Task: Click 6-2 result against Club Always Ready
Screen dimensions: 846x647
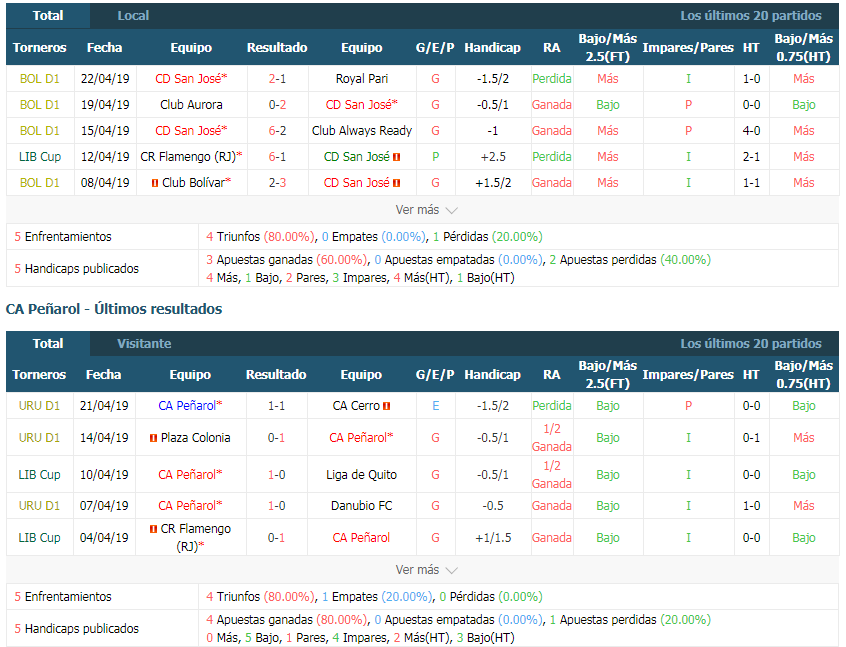Action: click(x=277, y=131)
